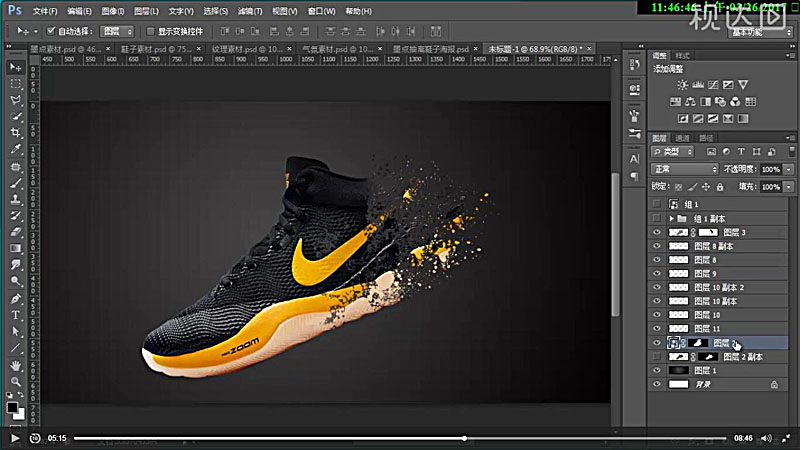The image size is (800, 450).
Task: Switch to the 通道 channels tab
Action: click(682, 138)
